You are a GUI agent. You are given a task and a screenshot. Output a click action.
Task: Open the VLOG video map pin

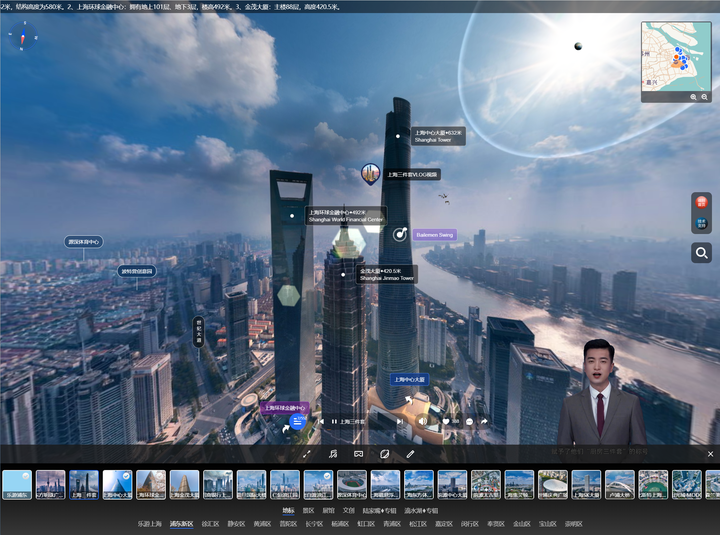[370, 174]
